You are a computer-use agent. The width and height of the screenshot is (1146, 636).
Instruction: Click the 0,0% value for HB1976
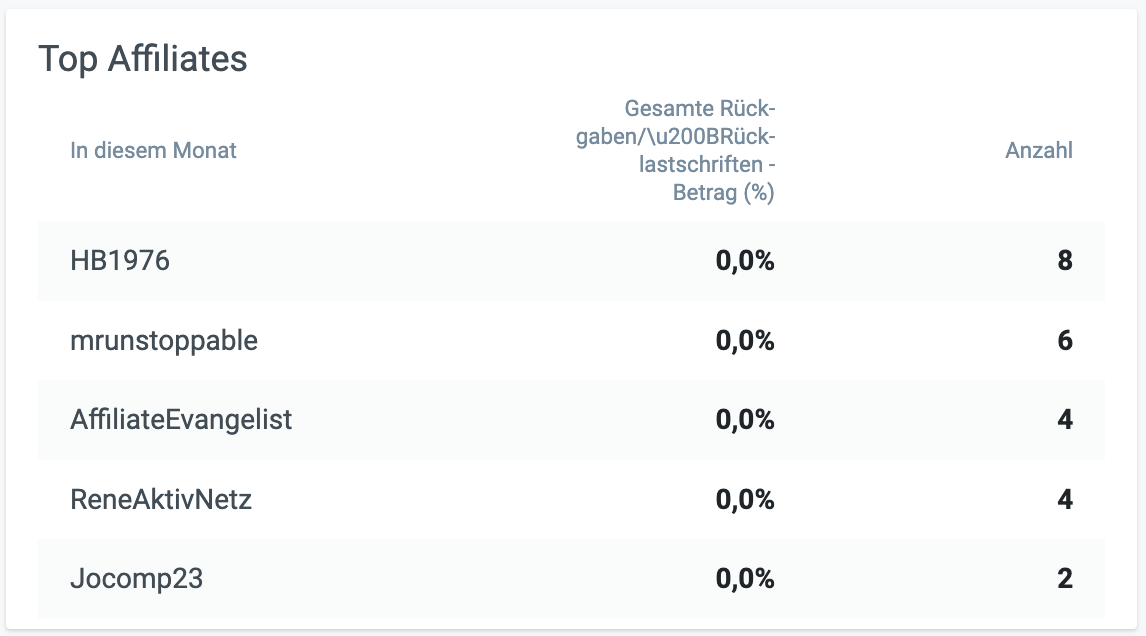click(745, 262)
